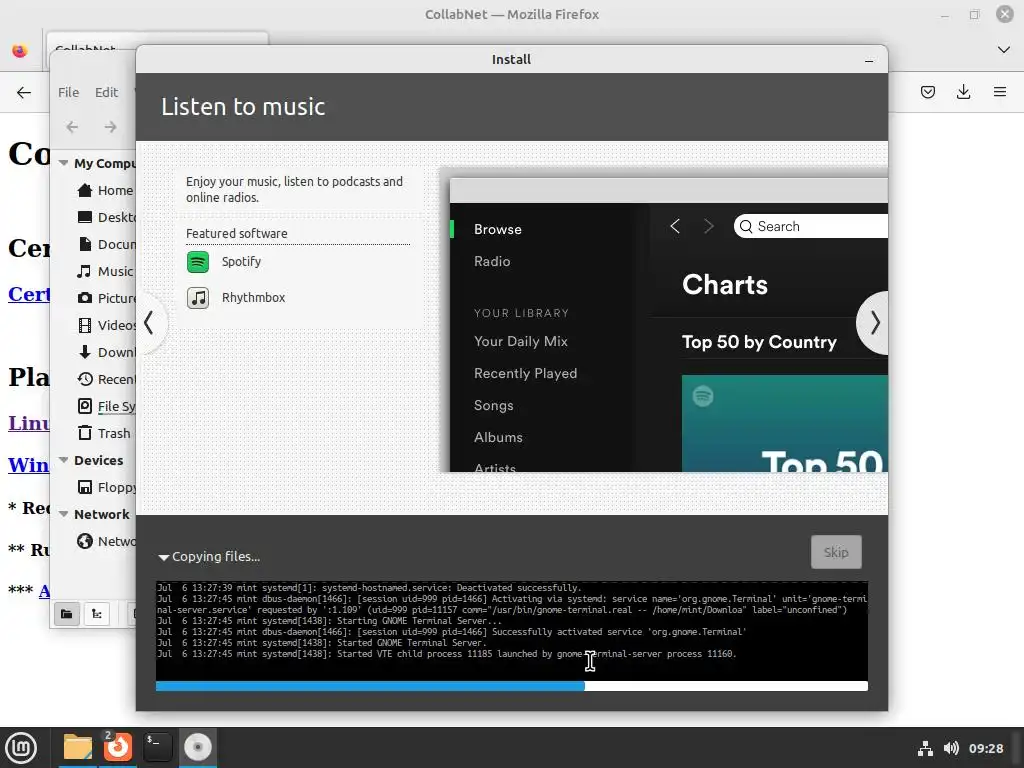The width and height of the screenshot is (1024, 768).
Task: Click the list all tabs chevron in Firefox
Action: point(1004,50)
